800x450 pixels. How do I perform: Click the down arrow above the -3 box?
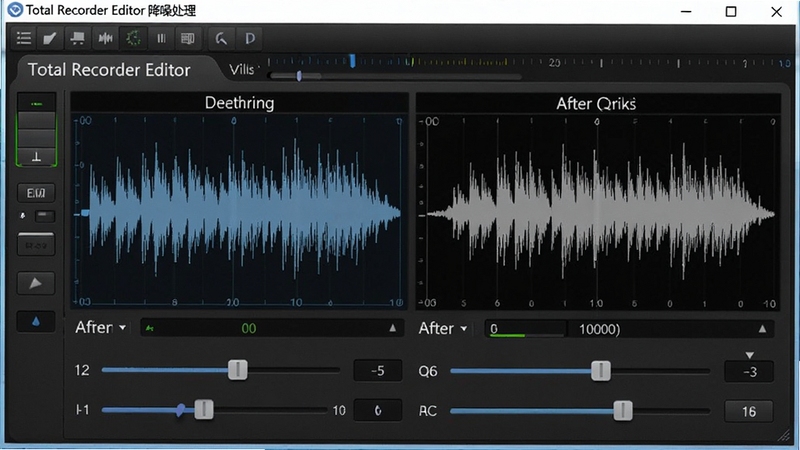[x=749, y=355]
